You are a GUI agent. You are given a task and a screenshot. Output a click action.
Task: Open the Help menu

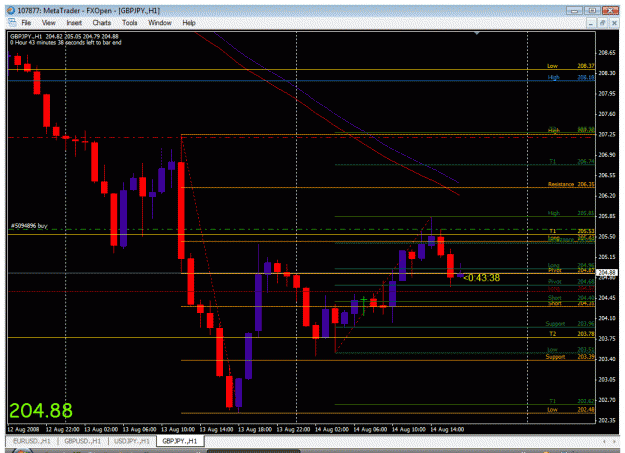(189, 23)
